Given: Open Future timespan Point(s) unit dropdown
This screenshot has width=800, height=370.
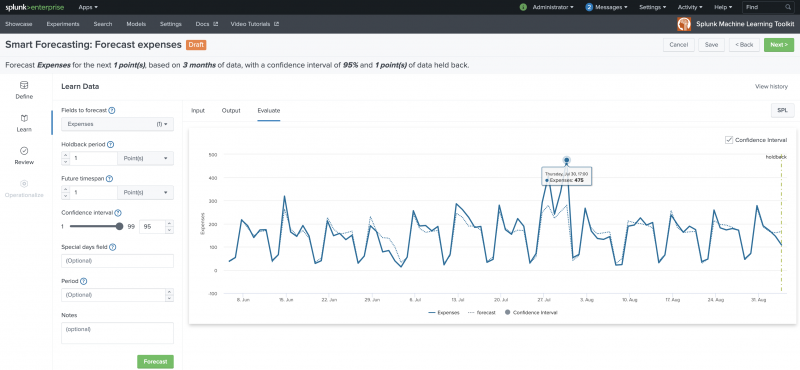Looking at the screenshot, I should click(x=145, y=192).
